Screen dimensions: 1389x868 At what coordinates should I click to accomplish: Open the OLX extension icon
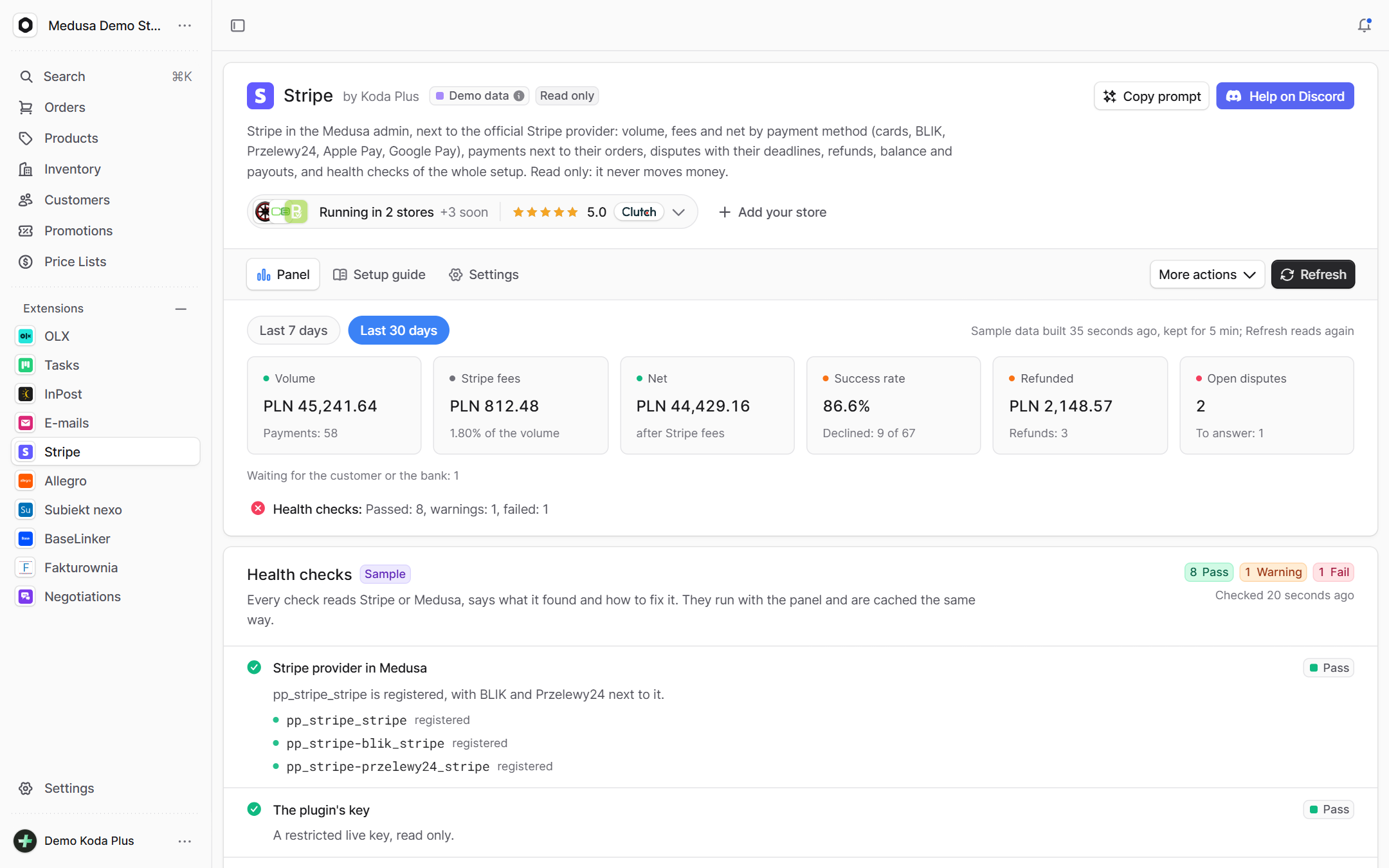click(x=26, y=336)
